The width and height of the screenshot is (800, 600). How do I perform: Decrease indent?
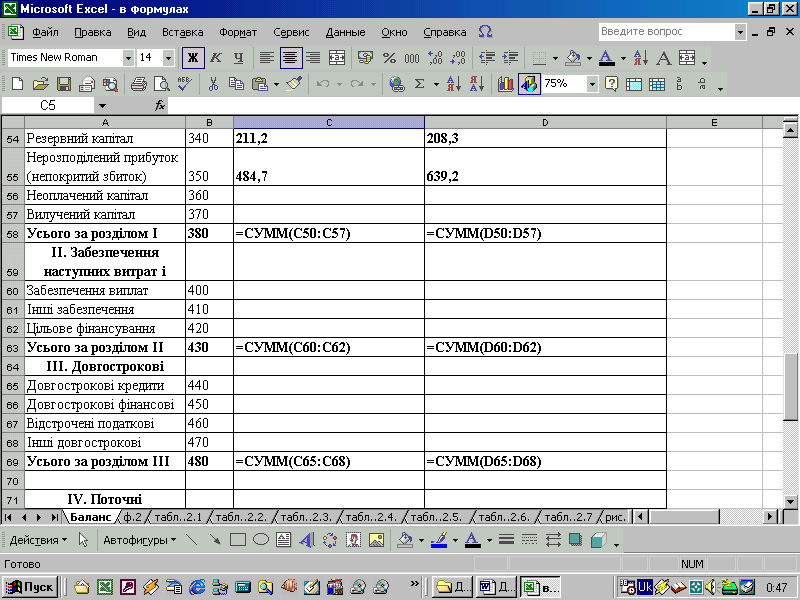click(x=487, y=58)
